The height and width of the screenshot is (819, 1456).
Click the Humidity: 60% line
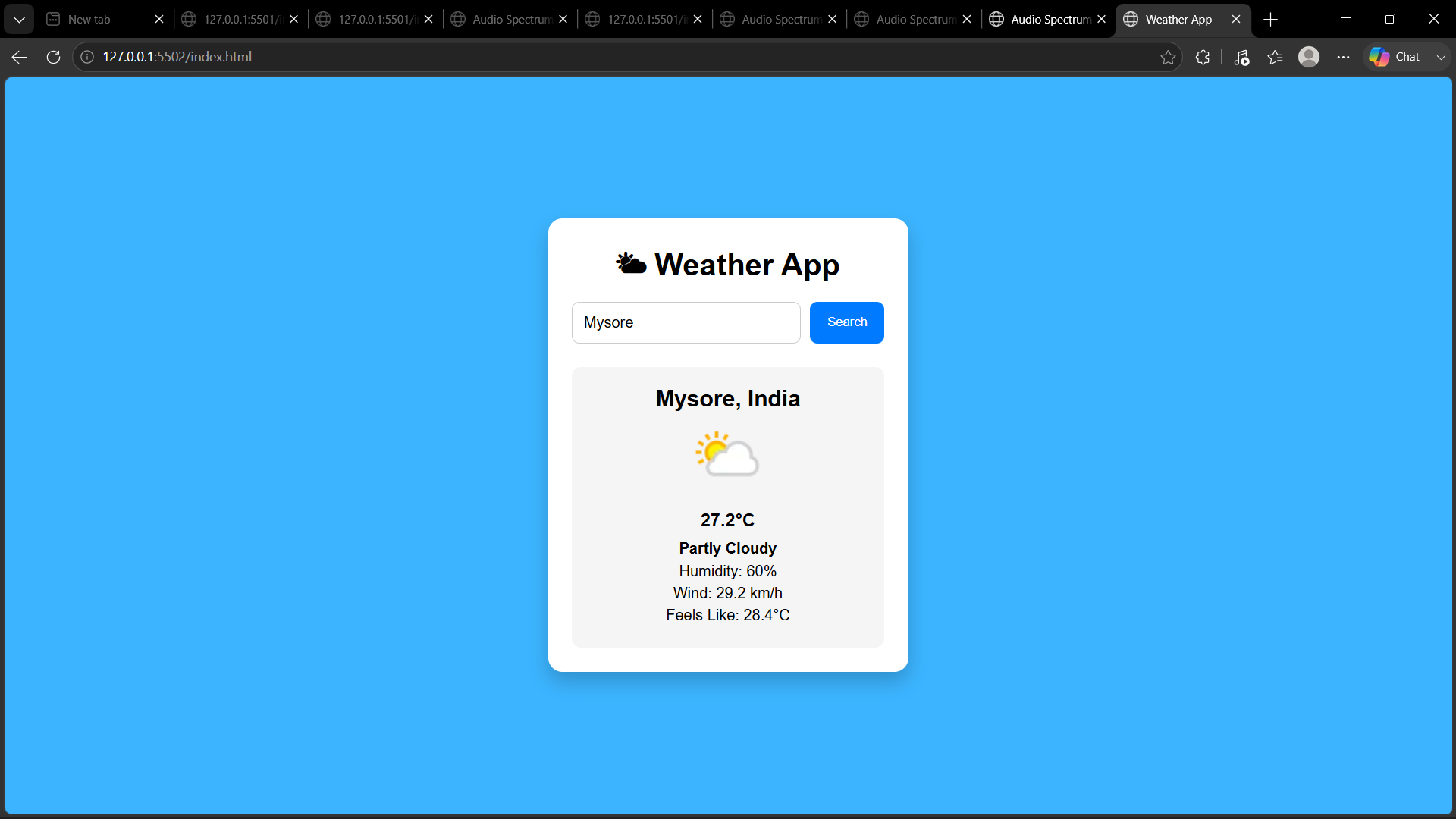[x=727, y=571]
